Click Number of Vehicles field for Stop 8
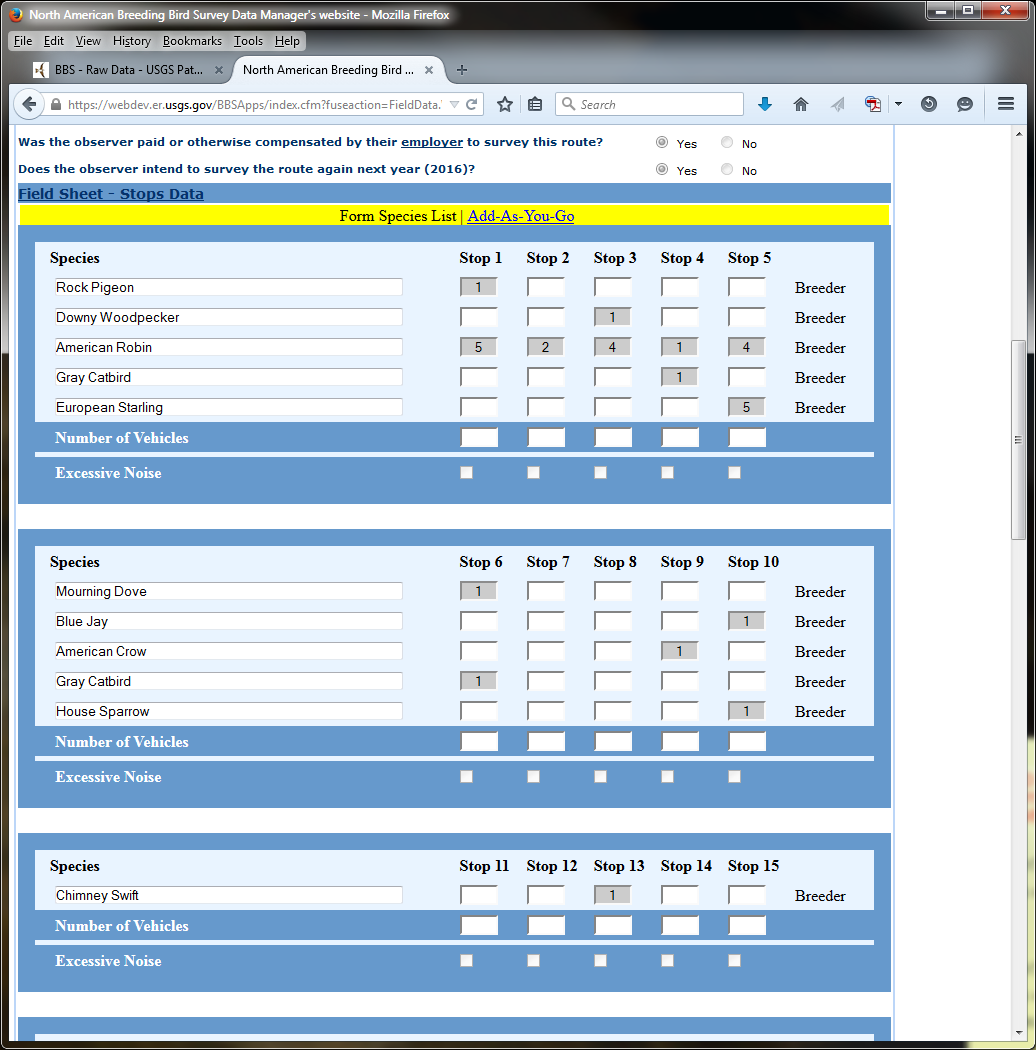The width and height of the screenshot is (1036, 1050). 613,742
